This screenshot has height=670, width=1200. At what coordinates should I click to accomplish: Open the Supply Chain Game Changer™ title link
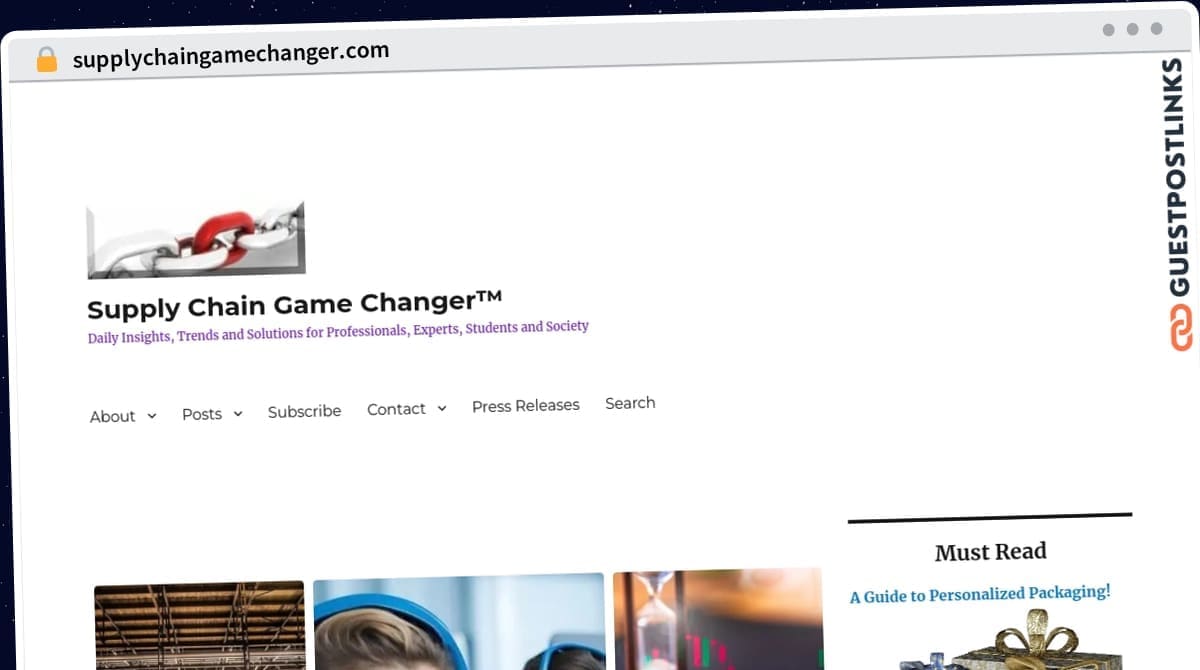pyautogui.click(x=294, y=304)
